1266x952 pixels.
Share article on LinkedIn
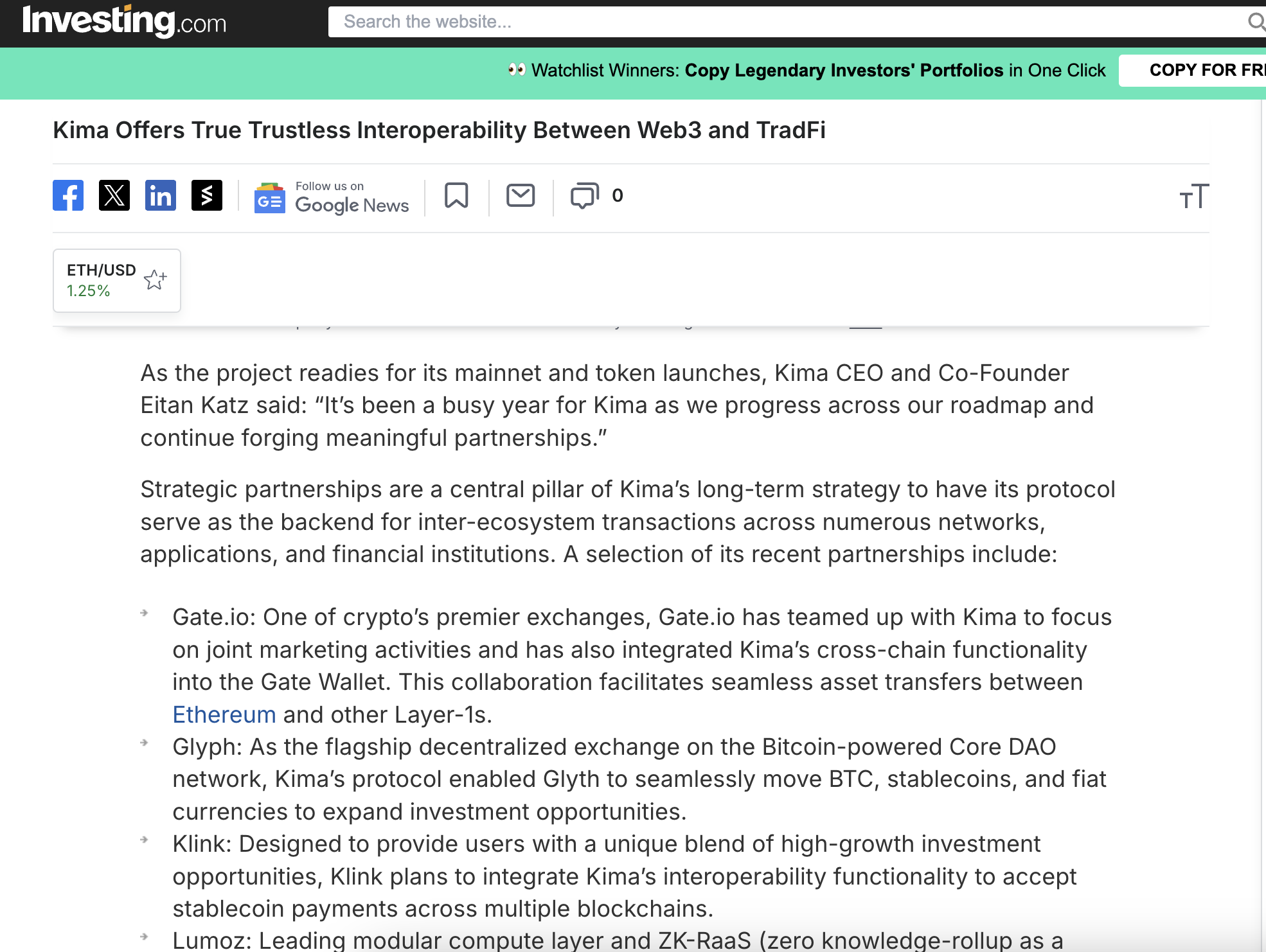tap(161, 195)
